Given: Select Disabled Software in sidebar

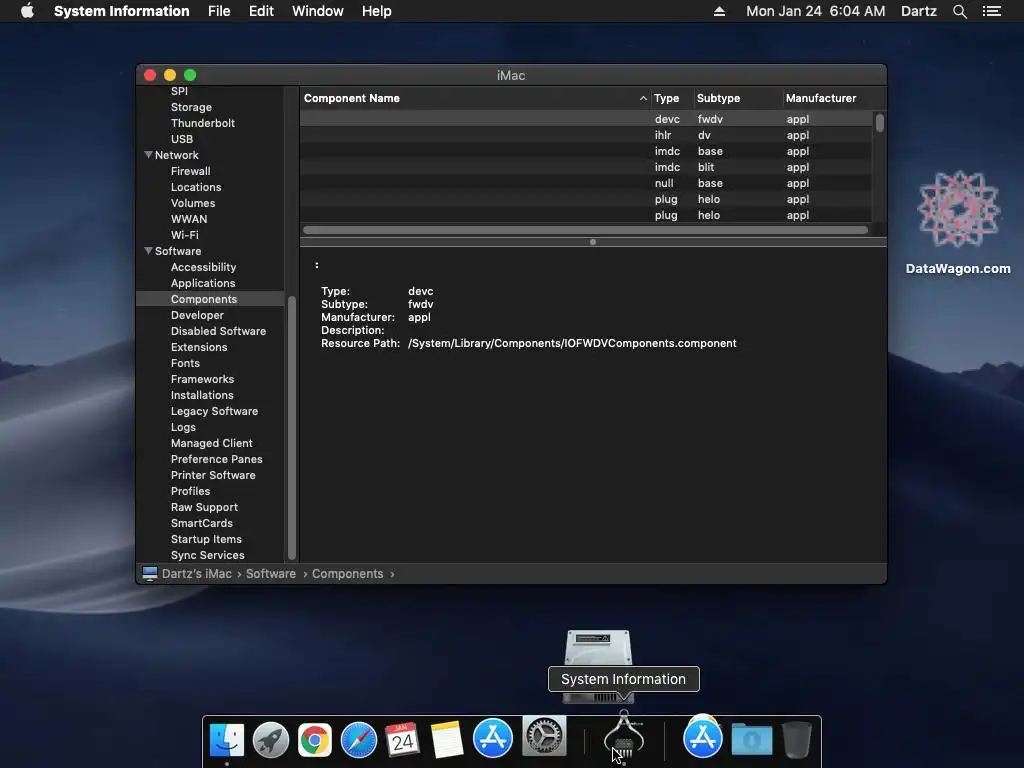Looking at the screenshot, I should (x=218, y=331).
